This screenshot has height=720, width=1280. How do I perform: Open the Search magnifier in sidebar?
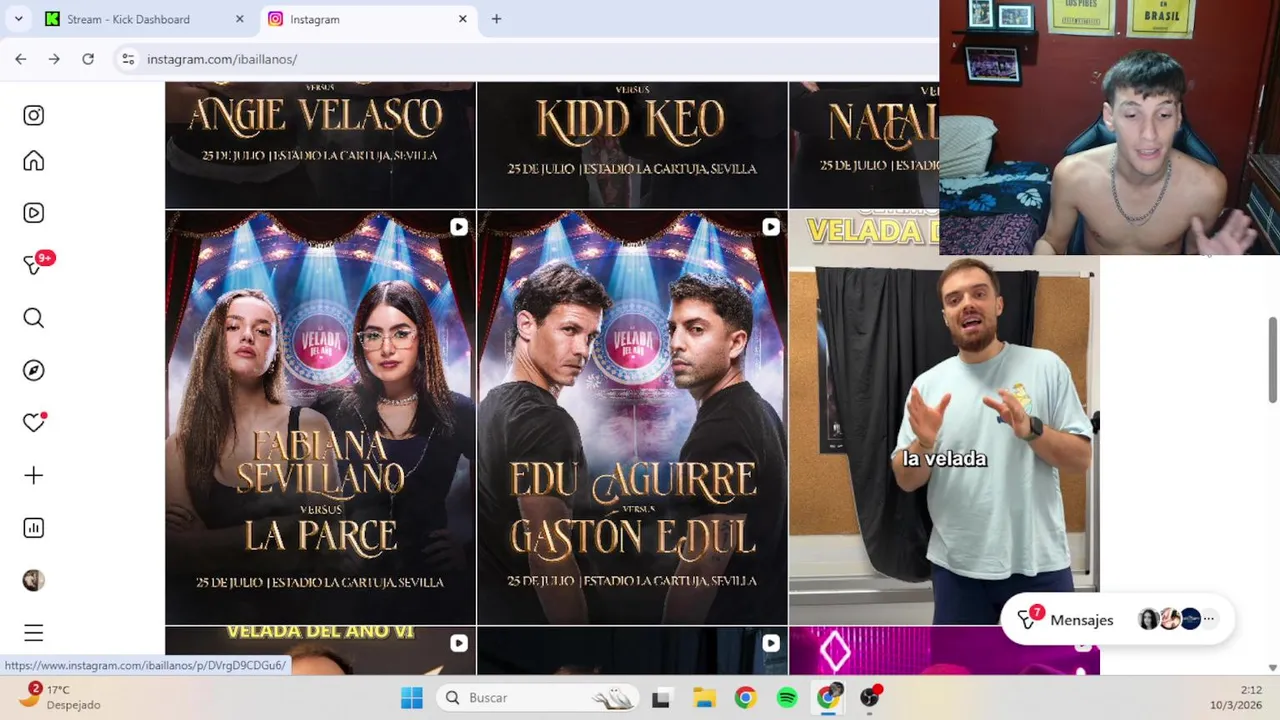click(x=34, y=318)
